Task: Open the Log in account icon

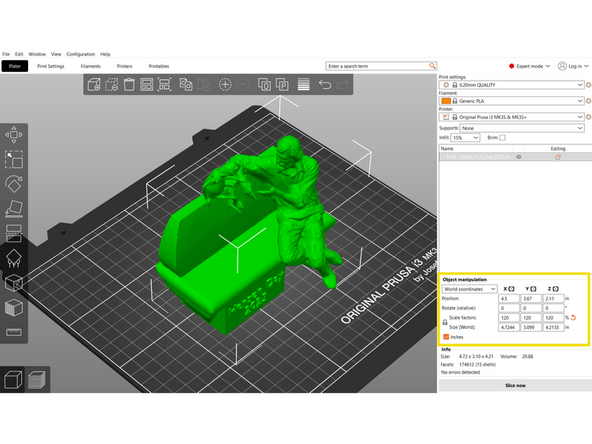Action: pyautogui.click(x=562, y=66)
